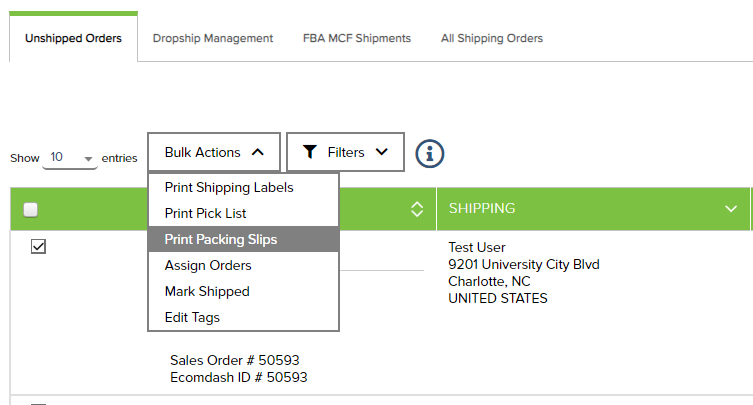
Task: Click the Bulk Actions button
Action: (214, 152)
